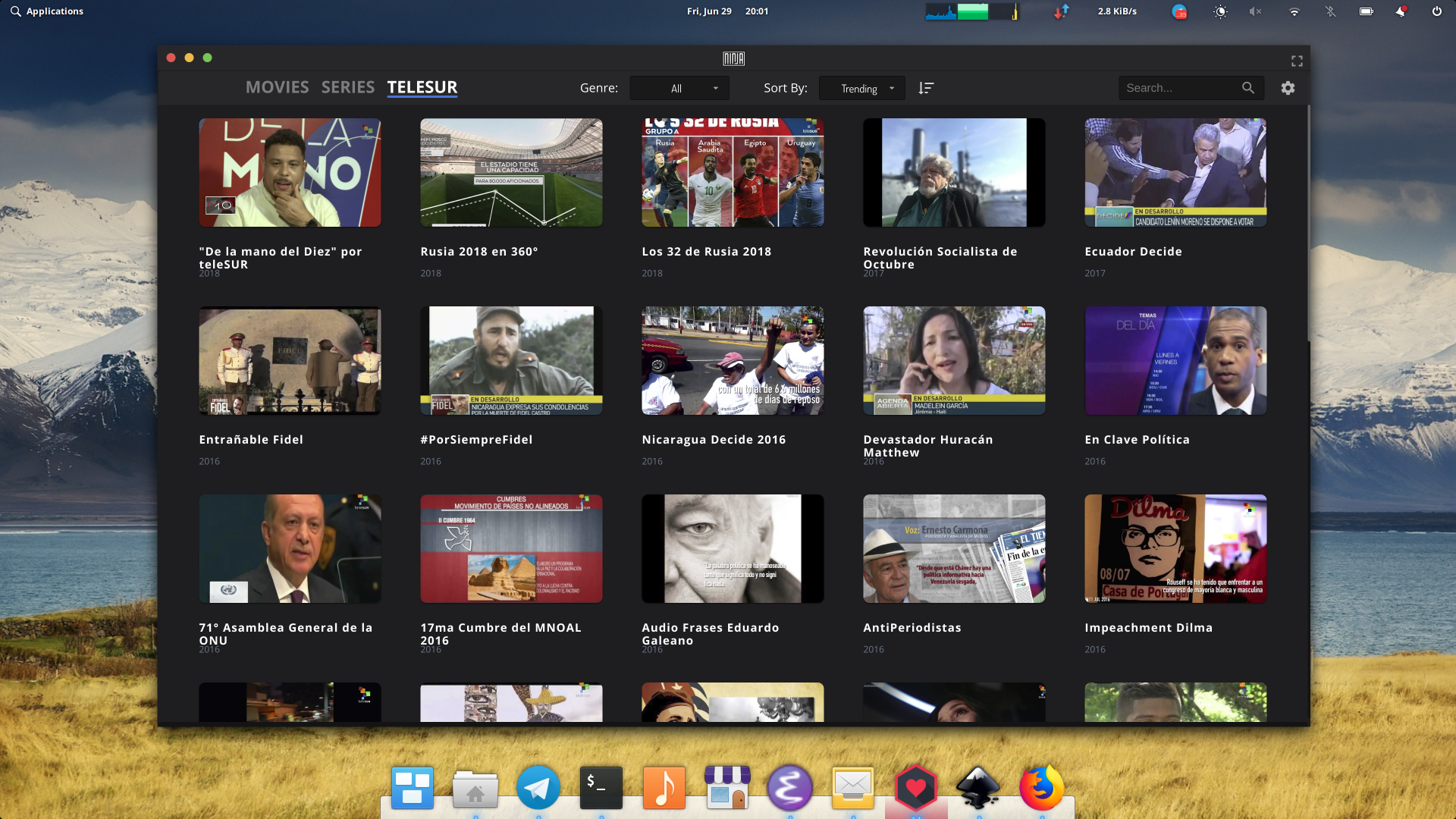Click the "AntiPeriodistas" title text
Image resolution: width=1456 pixels, height=819 pixels.
912,628
